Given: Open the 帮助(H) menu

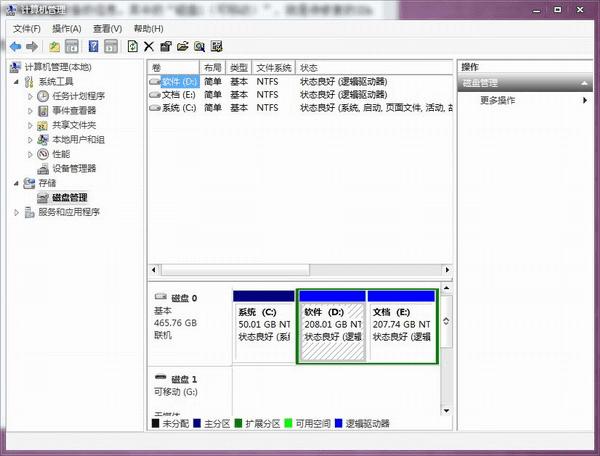Looking at the screenshot, I should (x=148, y=29).
